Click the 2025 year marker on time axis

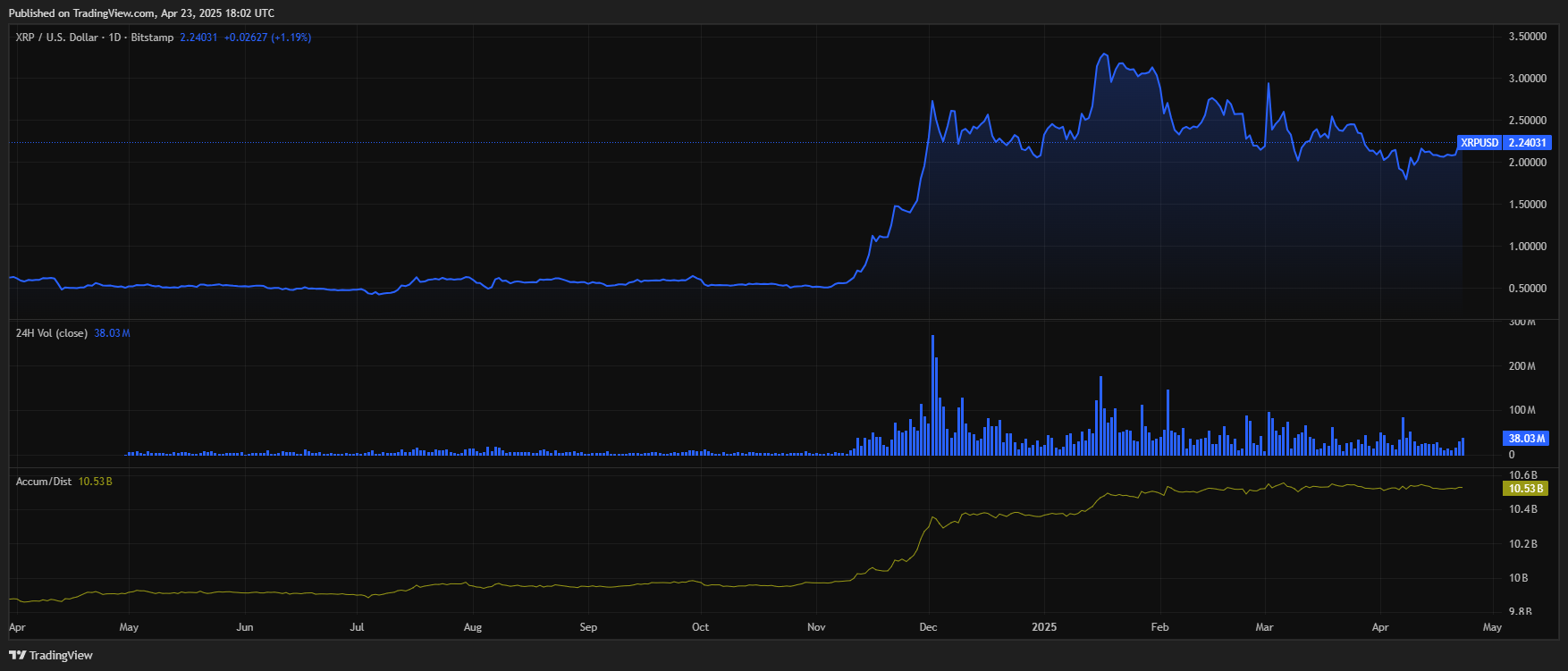click(1044, 627)
